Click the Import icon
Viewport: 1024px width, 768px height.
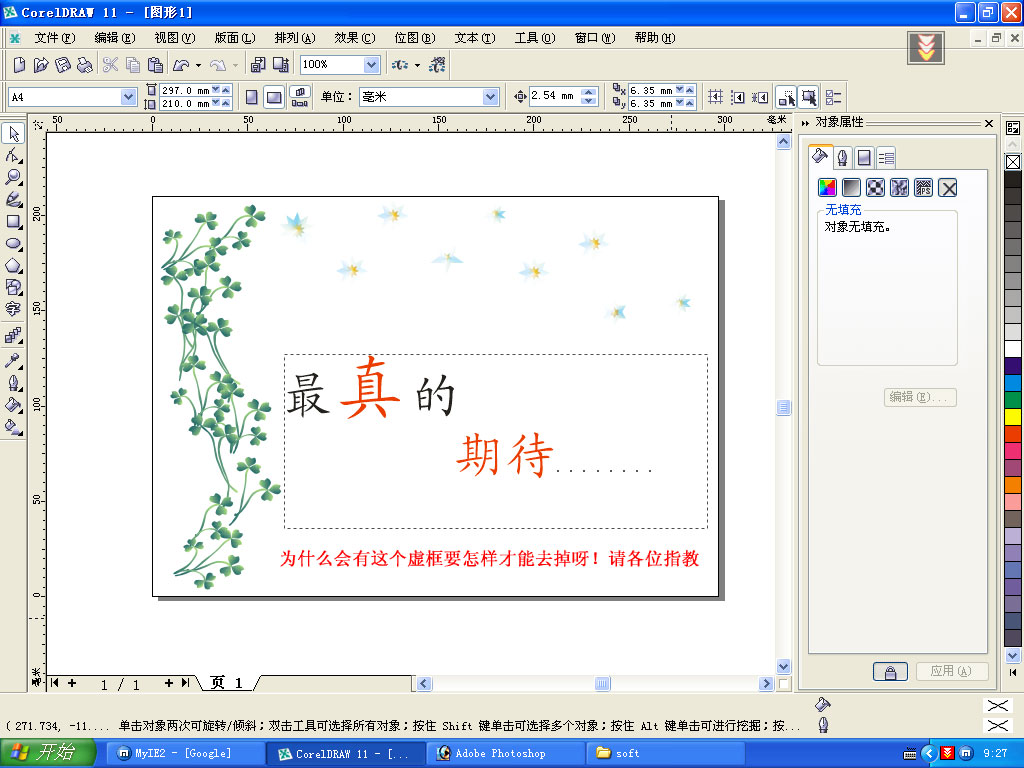(259, 65)
